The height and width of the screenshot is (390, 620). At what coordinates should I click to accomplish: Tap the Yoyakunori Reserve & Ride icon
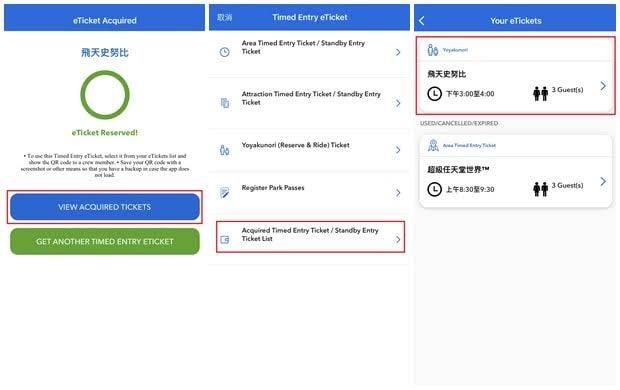225,150
